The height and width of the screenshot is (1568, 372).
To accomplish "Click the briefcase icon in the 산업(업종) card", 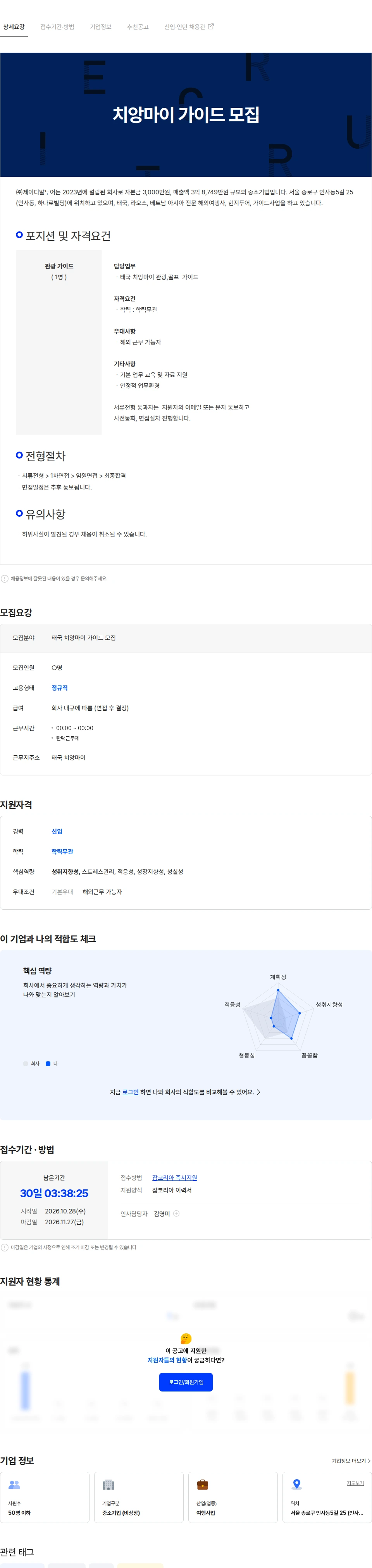I will [202, 1485].
